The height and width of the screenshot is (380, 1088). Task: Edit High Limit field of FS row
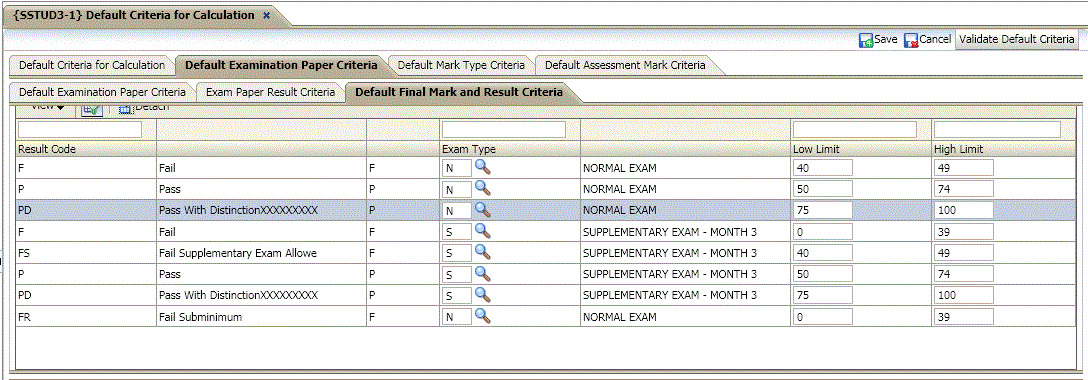click(964, 253)
